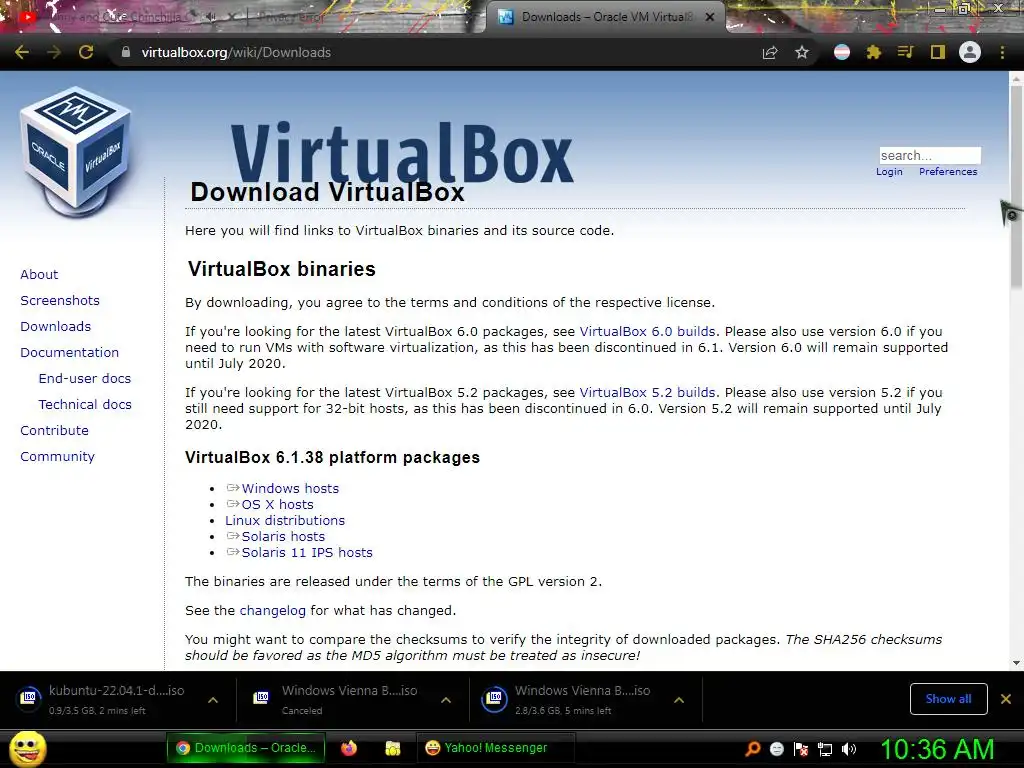Share this page using the share icon

770,52
